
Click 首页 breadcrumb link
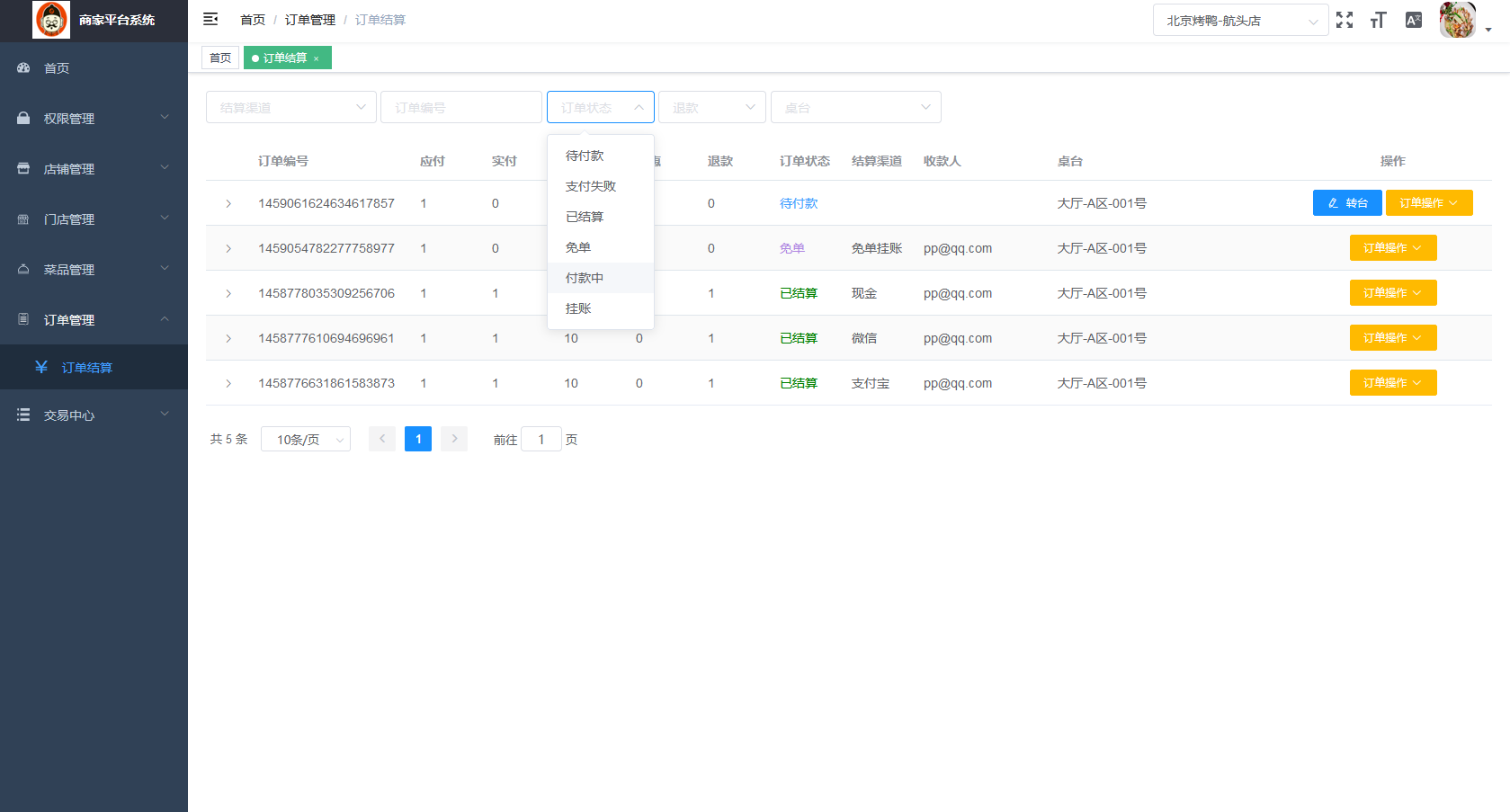[253, 20]
